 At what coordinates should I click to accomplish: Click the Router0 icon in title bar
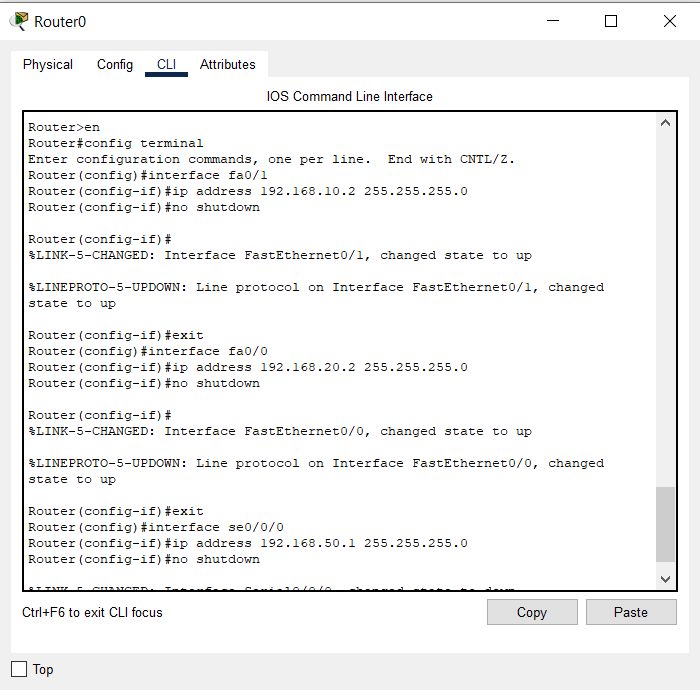tap(19, 21)
